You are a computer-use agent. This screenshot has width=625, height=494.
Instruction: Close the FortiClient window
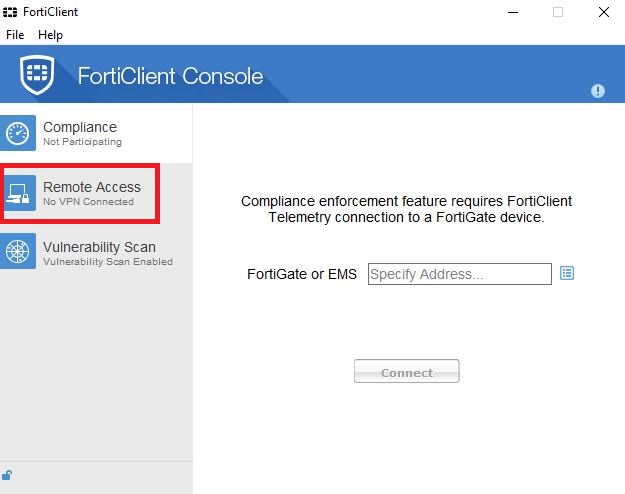click(x=603, y=12)
